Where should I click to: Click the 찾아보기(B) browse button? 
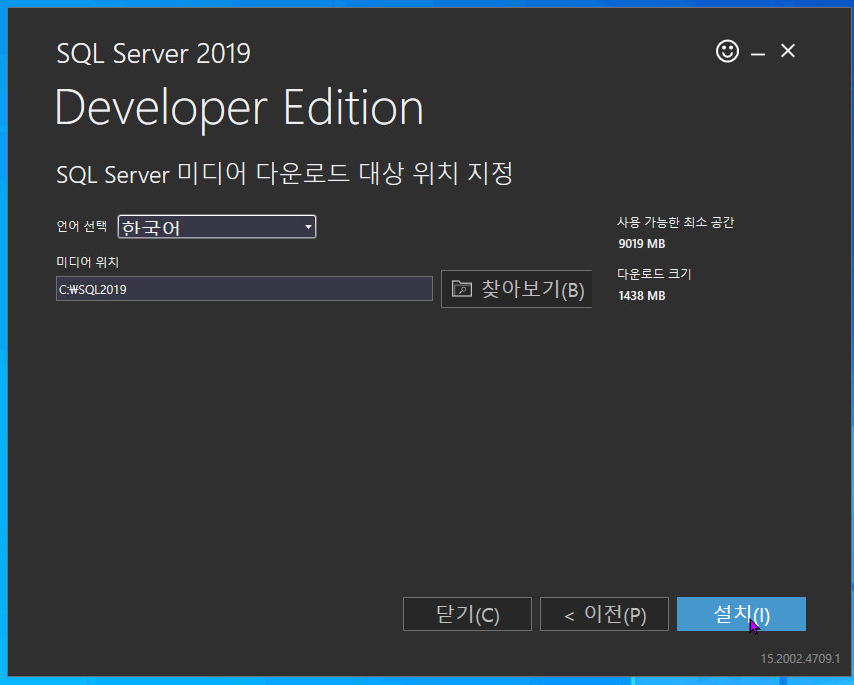pyautogui.click(x=516, y=289)
